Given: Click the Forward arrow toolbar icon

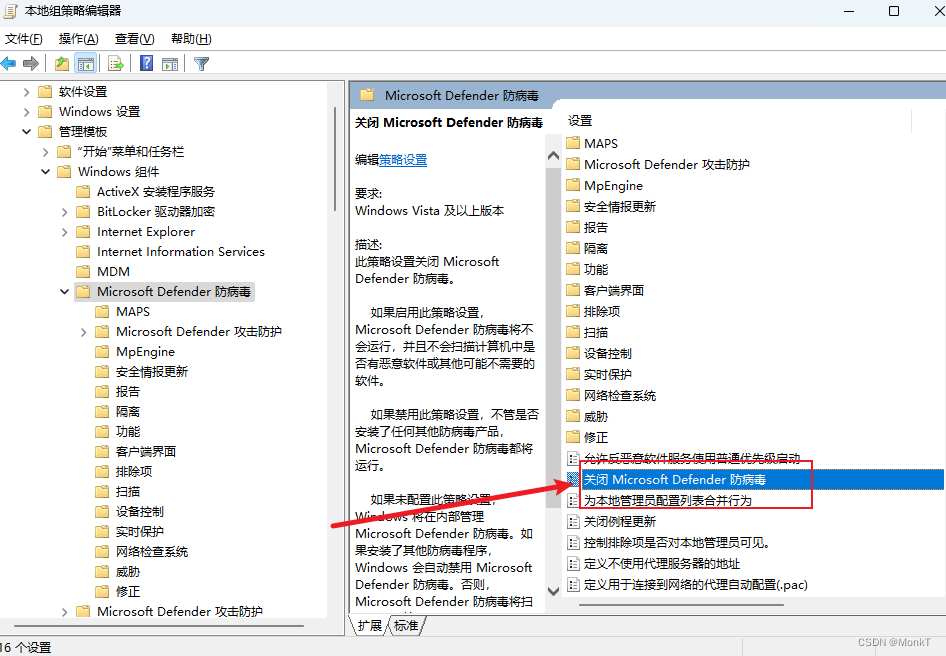Looking at the screenshot, I should (x=31, y=63).
